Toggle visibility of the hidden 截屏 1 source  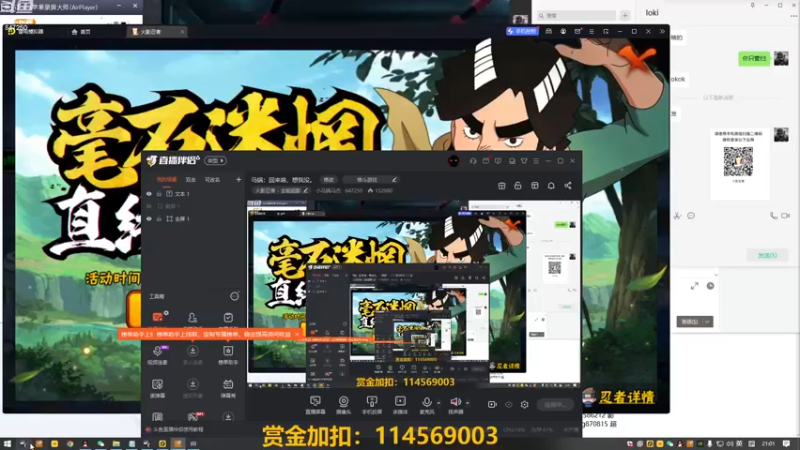[x=149, y=206]
